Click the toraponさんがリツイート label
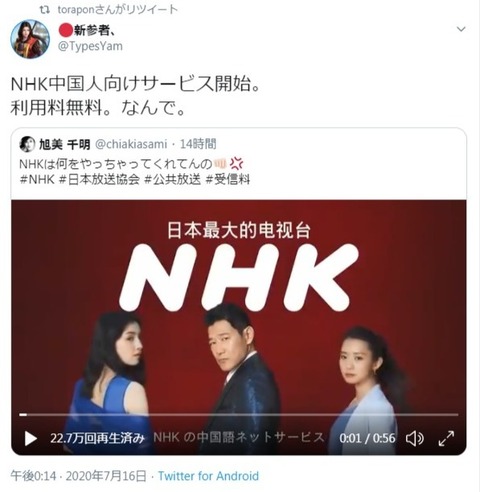 pyautogui.click(x=118, y=10)
